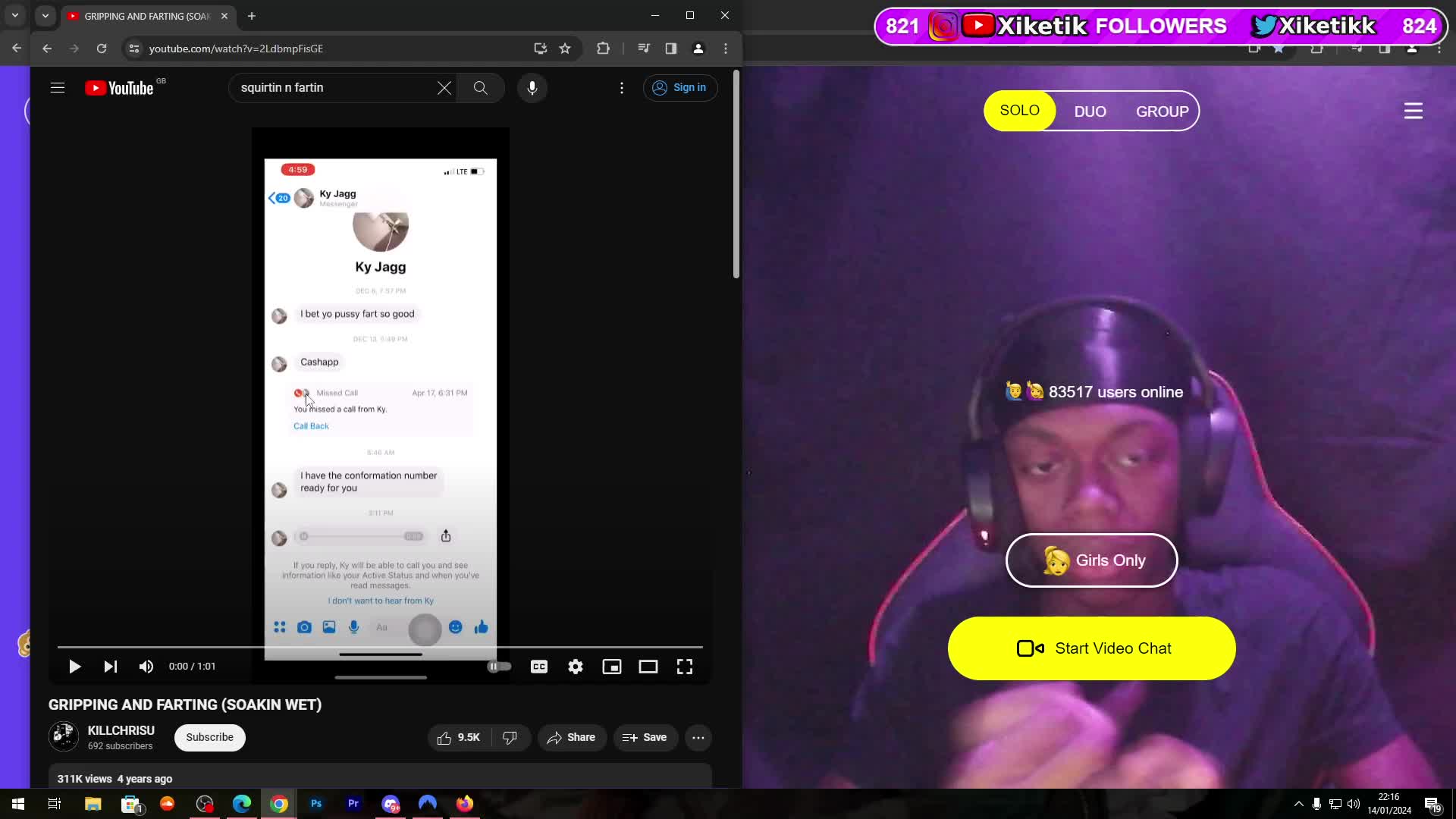1456x819 pixels.
Task: Open the YouTube sidebar hamburger menu
Action: (58, 87)
